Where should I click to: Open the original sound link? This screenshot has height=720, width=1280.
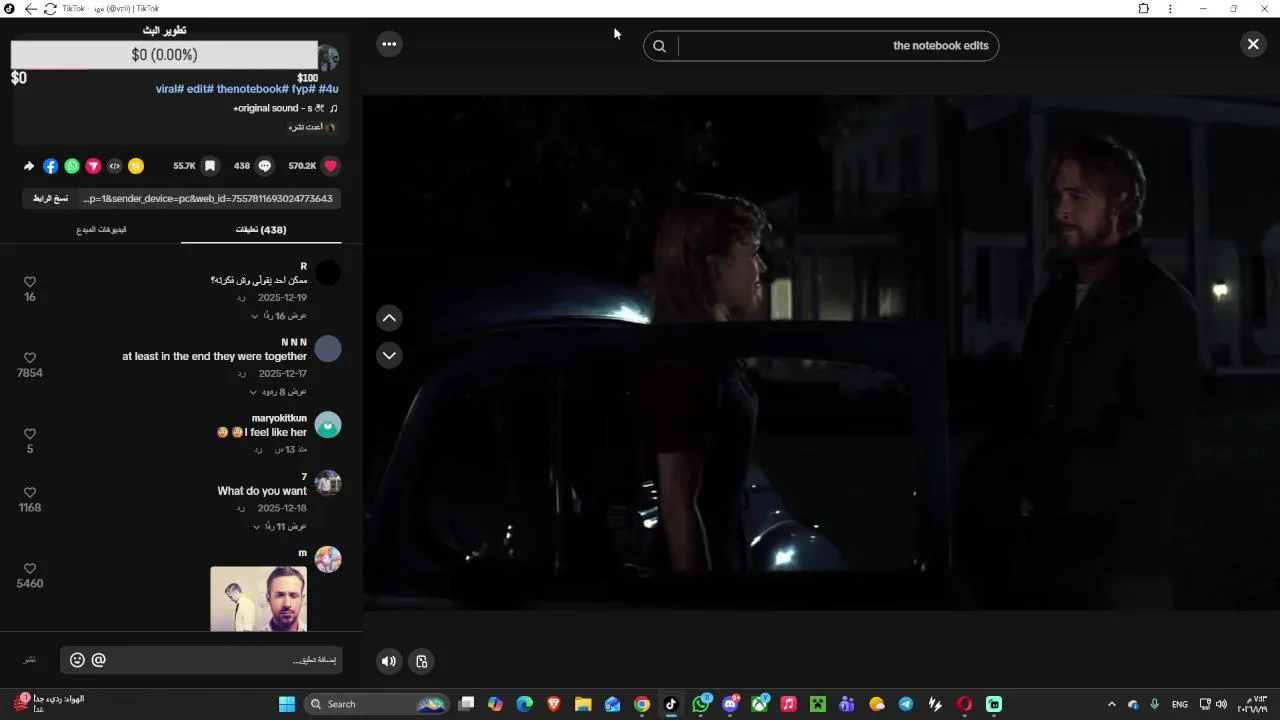285,108
